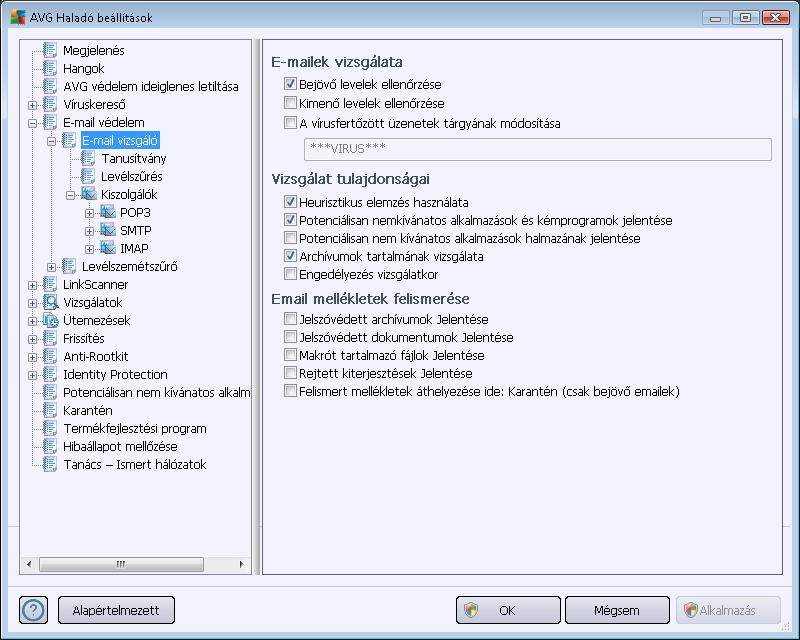Click the tree scrollbar left arrow

coord(29,564)
